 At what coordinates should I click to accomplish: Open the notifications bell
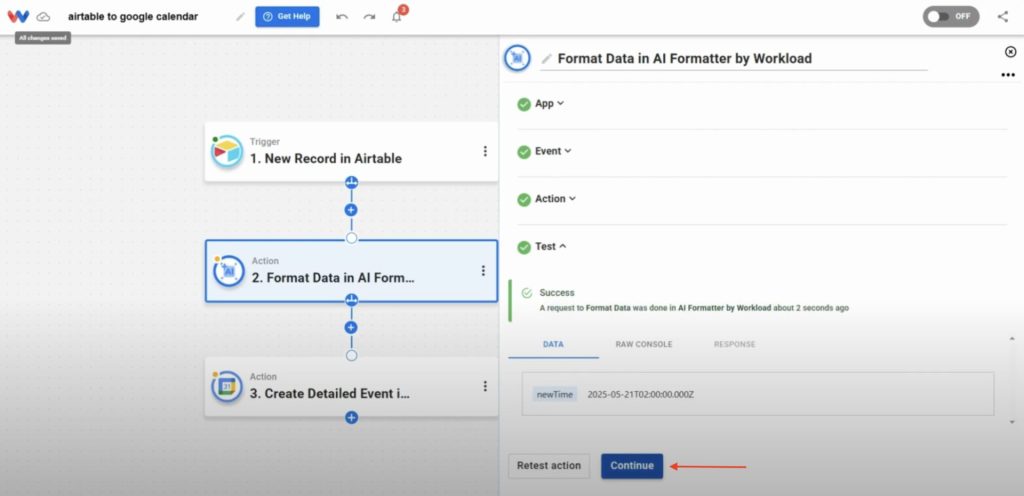pos(397,16)
